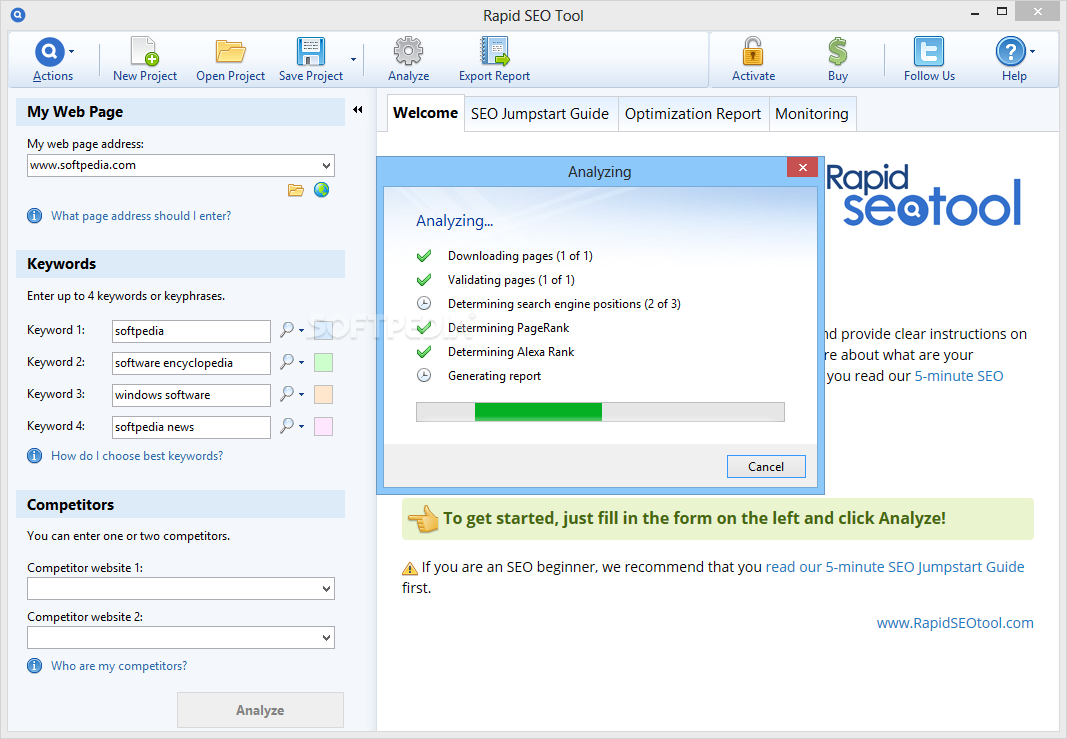Click 'Determining search engine positions (2 of 3)' text

point(564,304)
